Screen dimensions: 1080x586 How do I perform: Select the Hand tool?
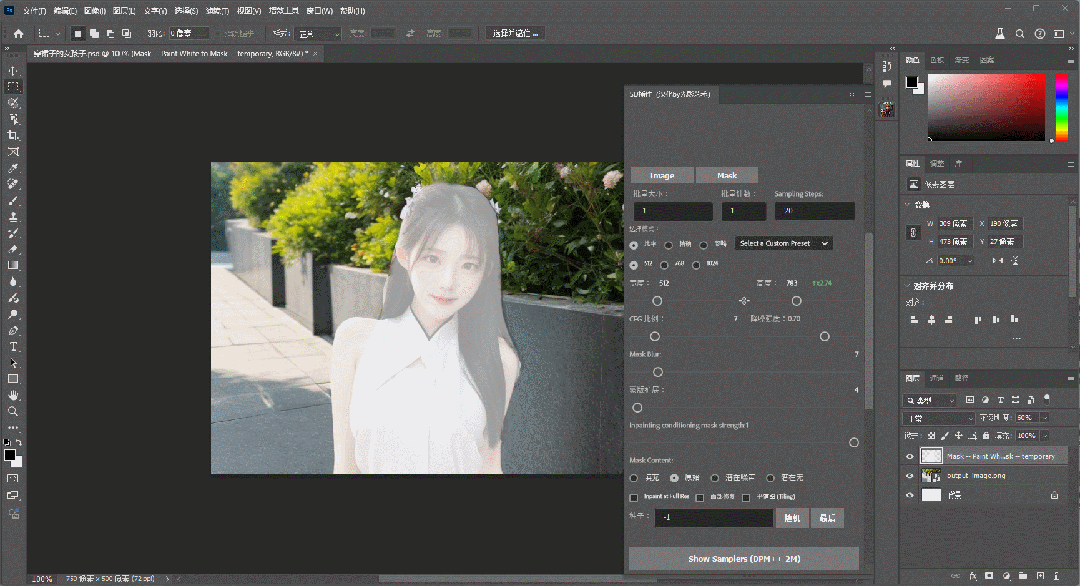click(13, 395)
